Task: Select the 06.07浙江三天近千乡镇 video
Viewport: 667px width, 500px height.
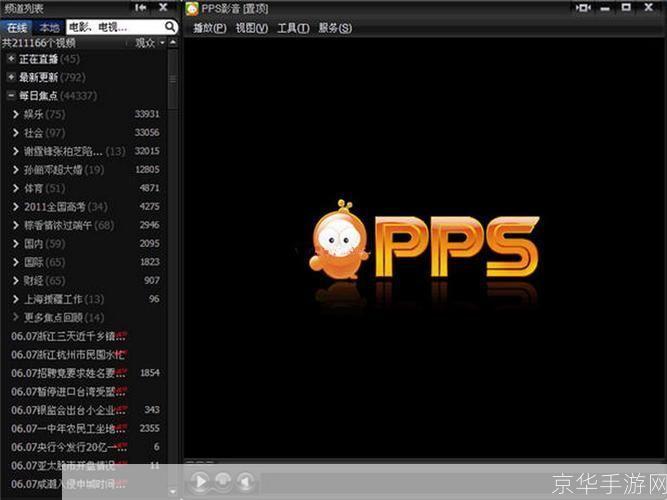Action: [x=69, y=336]
